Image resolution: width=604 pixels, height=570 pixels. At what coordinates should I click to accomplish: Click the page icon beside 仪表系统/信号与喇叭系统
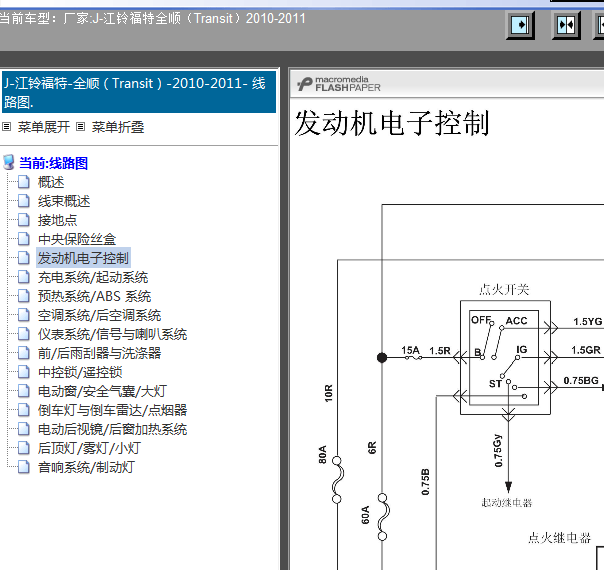pyautogui.click(x=24, y=334)
